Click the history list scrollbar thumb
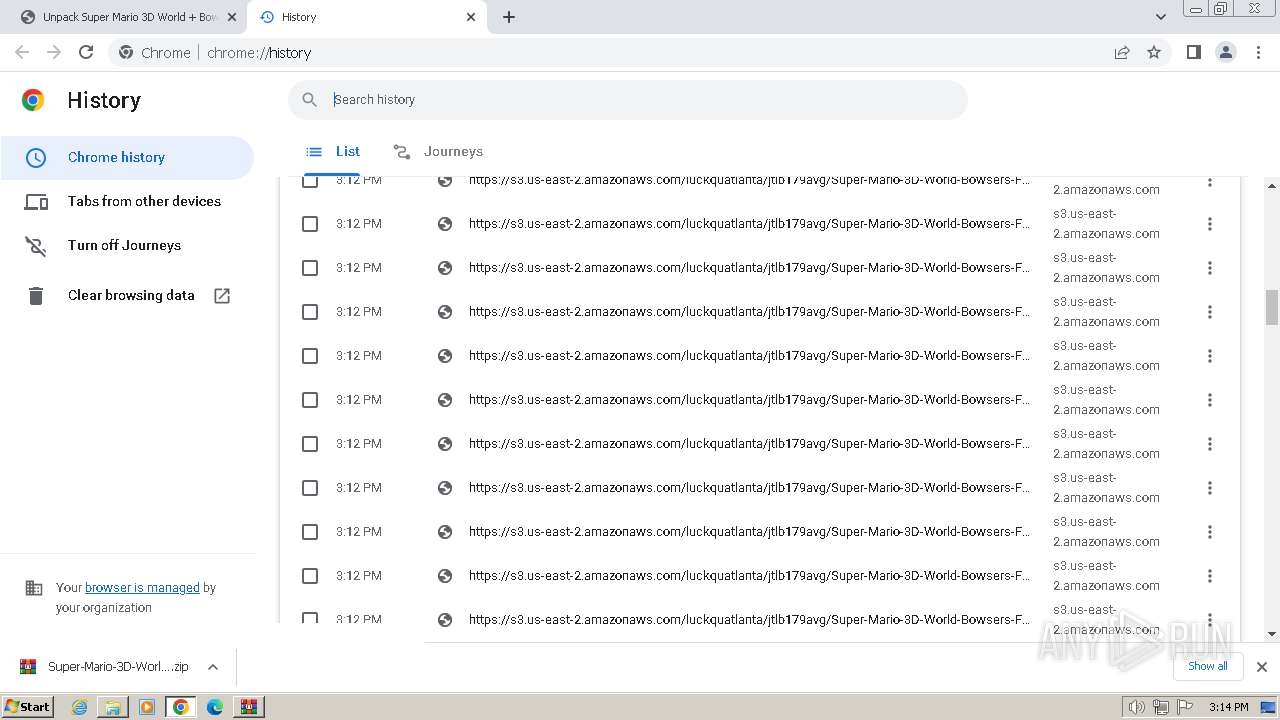 [1272, 308]
